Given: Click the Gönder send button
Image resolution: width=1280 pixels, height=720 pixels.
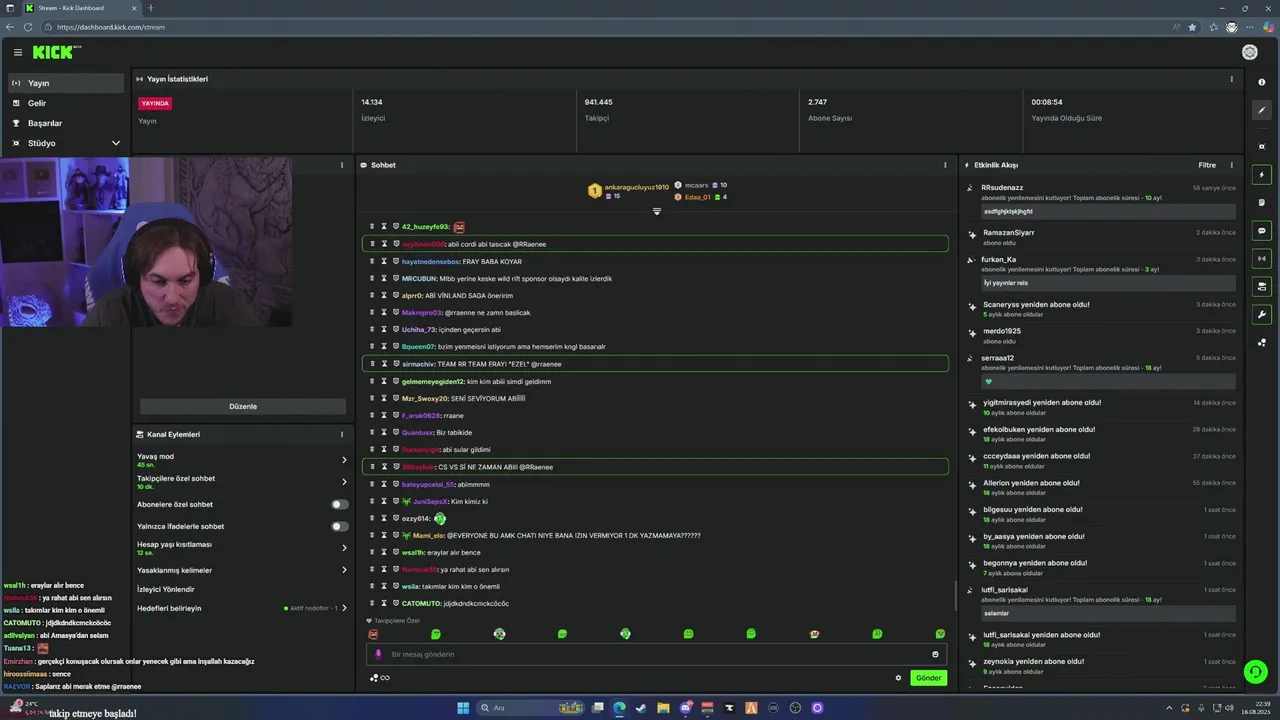Looking at the screenshot, I should (x=928, y=678).
